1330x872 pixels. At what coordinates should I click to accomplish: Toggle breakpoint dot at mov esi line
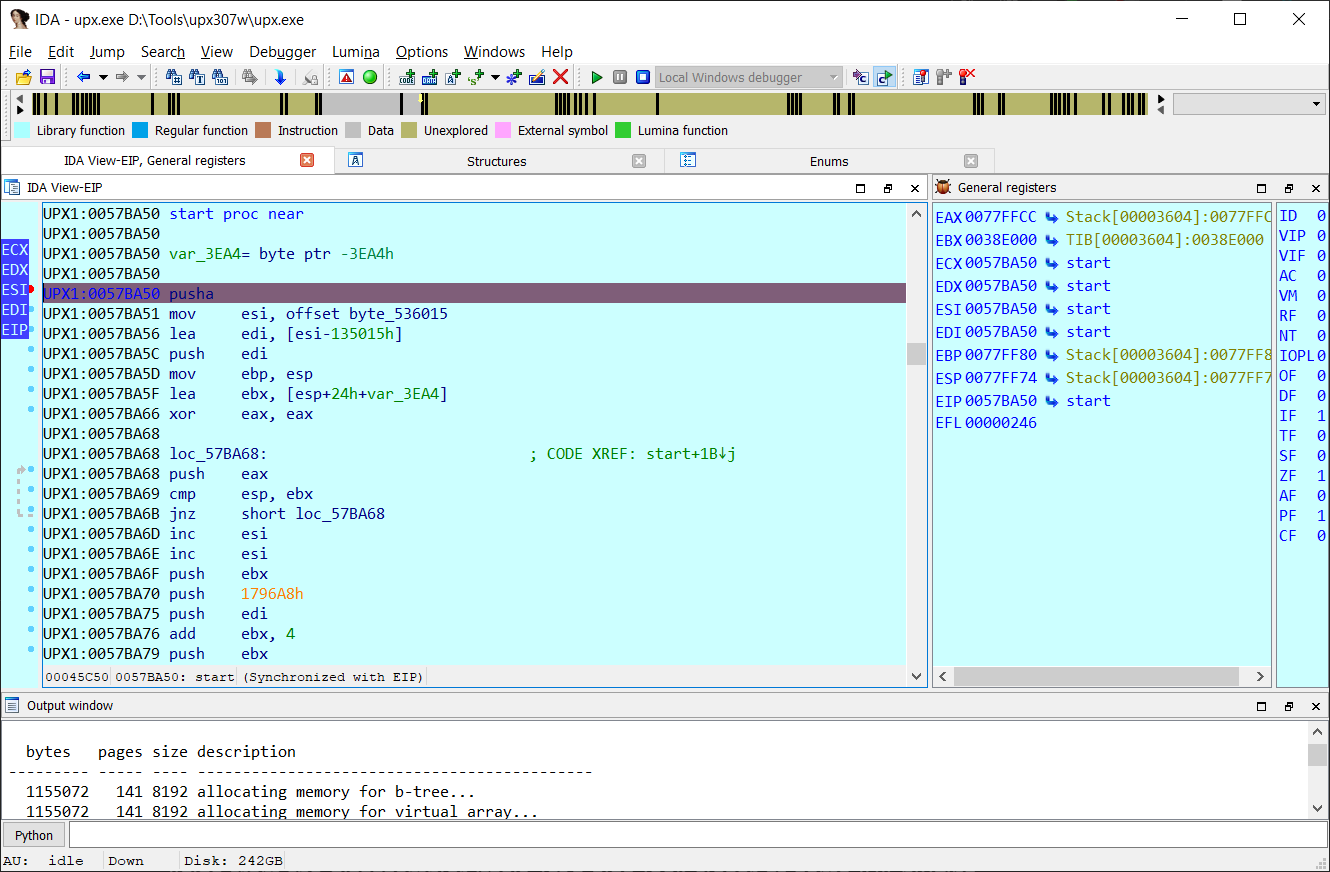coord(32,310)
